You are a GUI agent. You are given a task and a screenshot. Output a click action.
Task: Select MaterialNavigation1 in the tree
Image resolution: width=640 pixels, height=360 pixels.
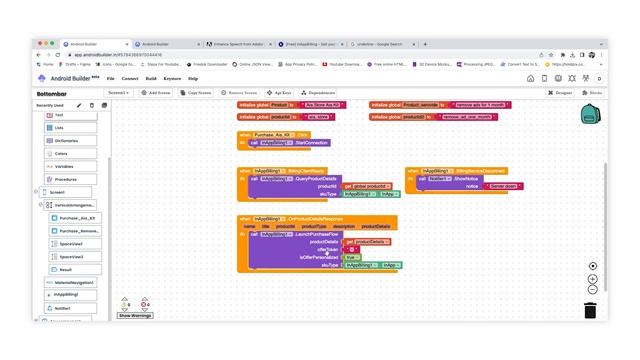[71, 282]
